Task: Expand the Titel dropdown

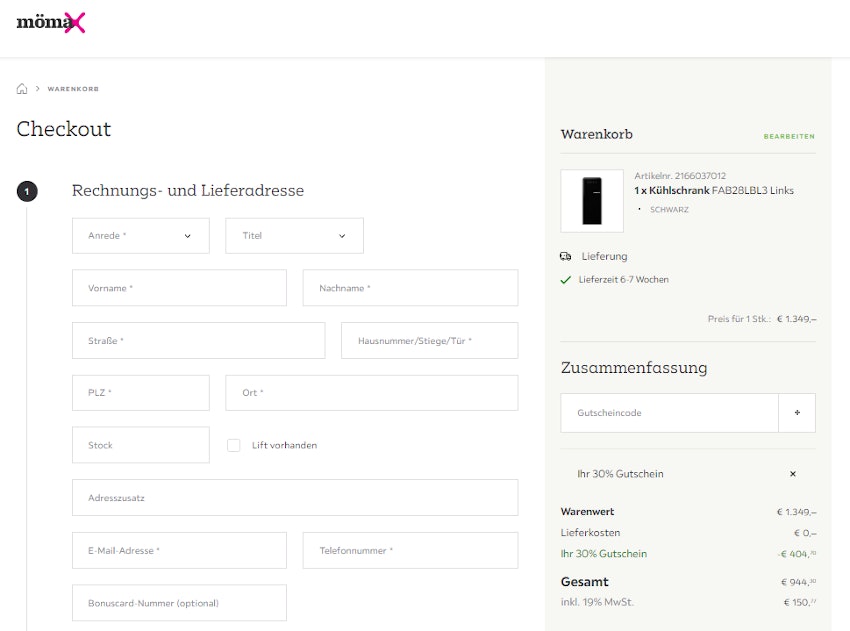Action: [x=294, y=236]
